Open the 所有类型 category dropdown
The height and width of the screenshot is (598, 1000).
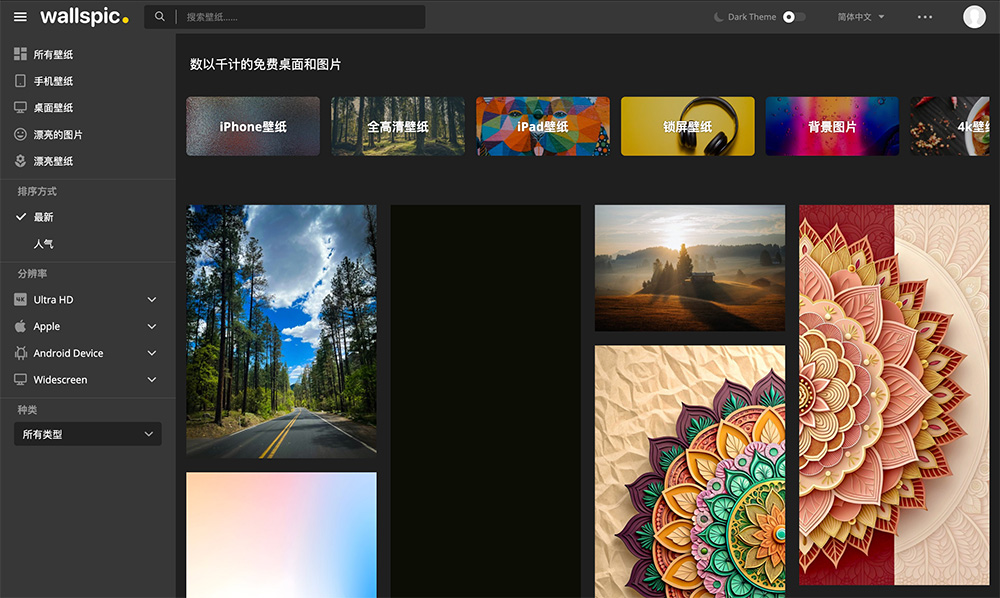87,433
